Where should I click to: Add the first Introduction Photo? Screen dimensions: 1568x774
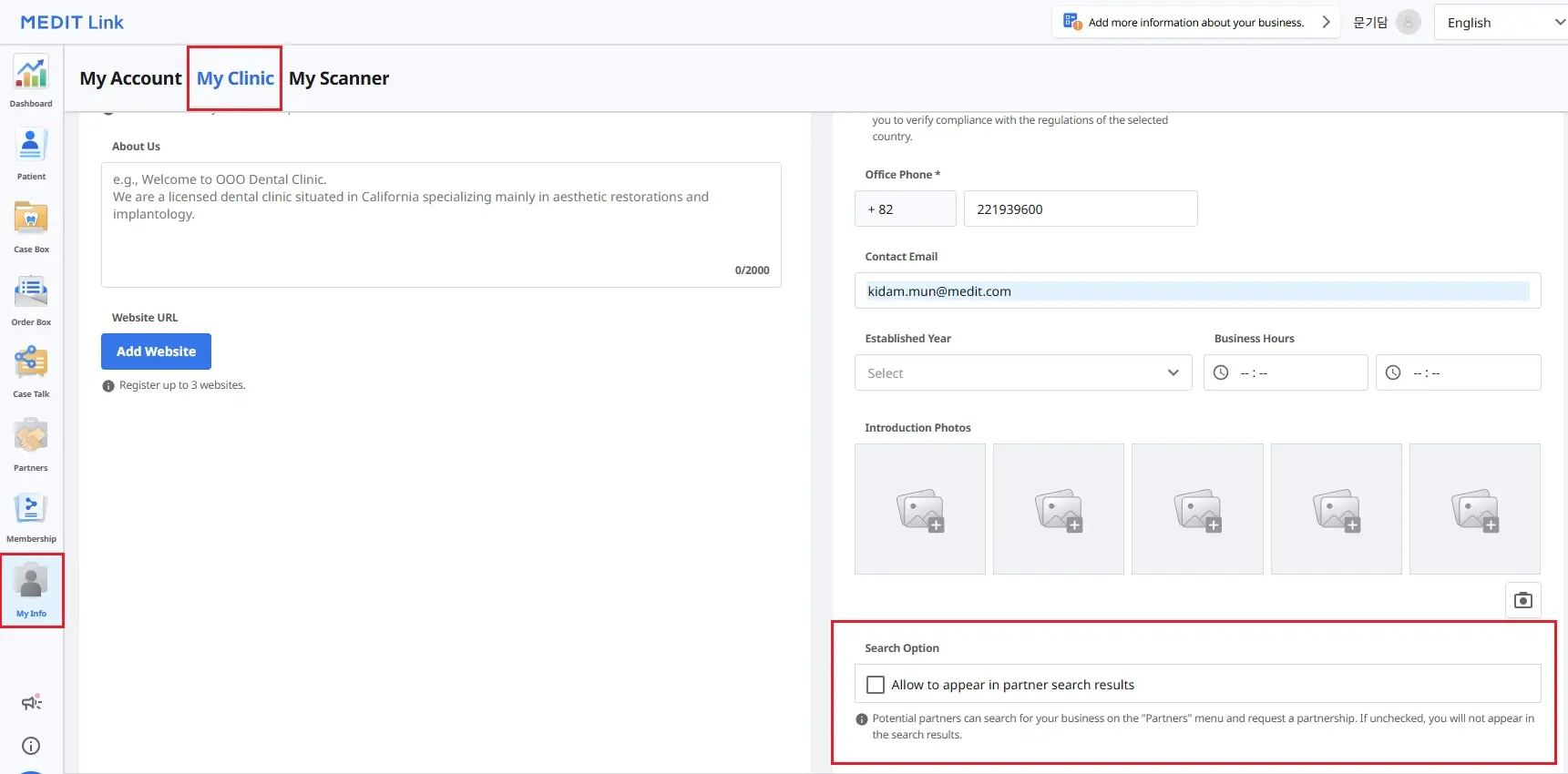tap(920, 509)
